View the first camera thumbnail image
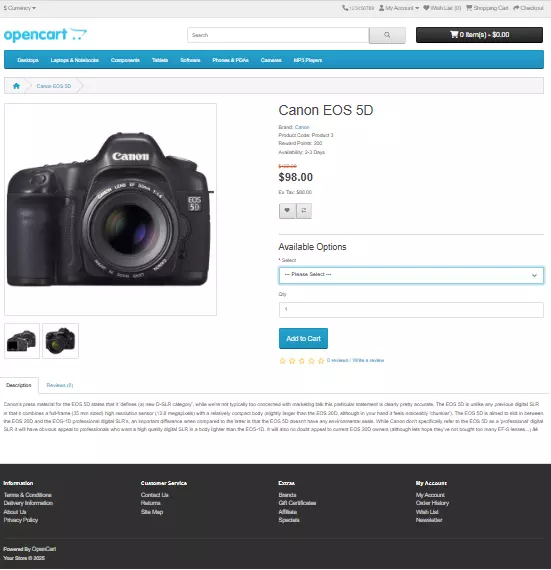551x570 pixels. 22,341
